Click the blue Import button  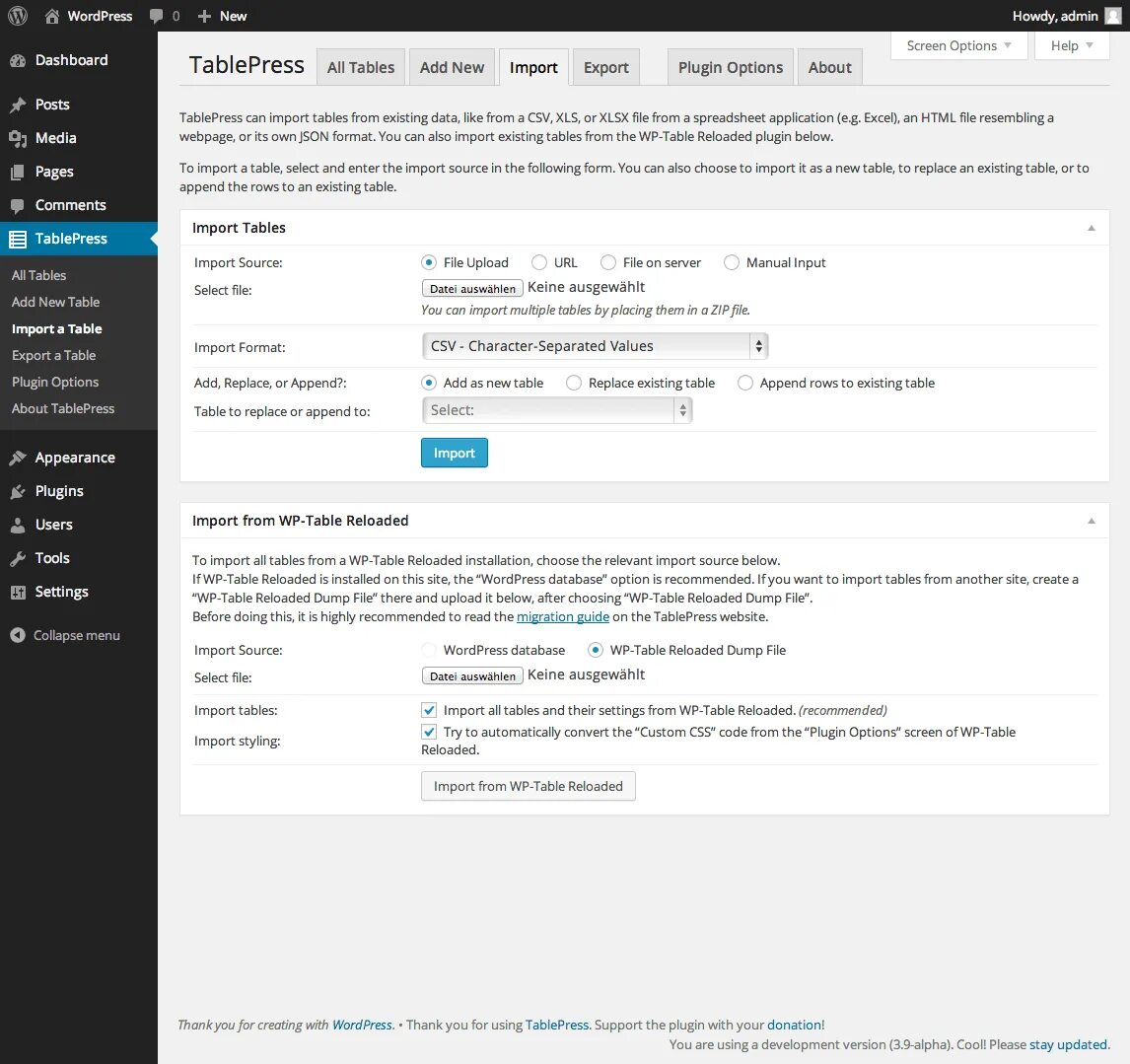click(x=454, y=453)
